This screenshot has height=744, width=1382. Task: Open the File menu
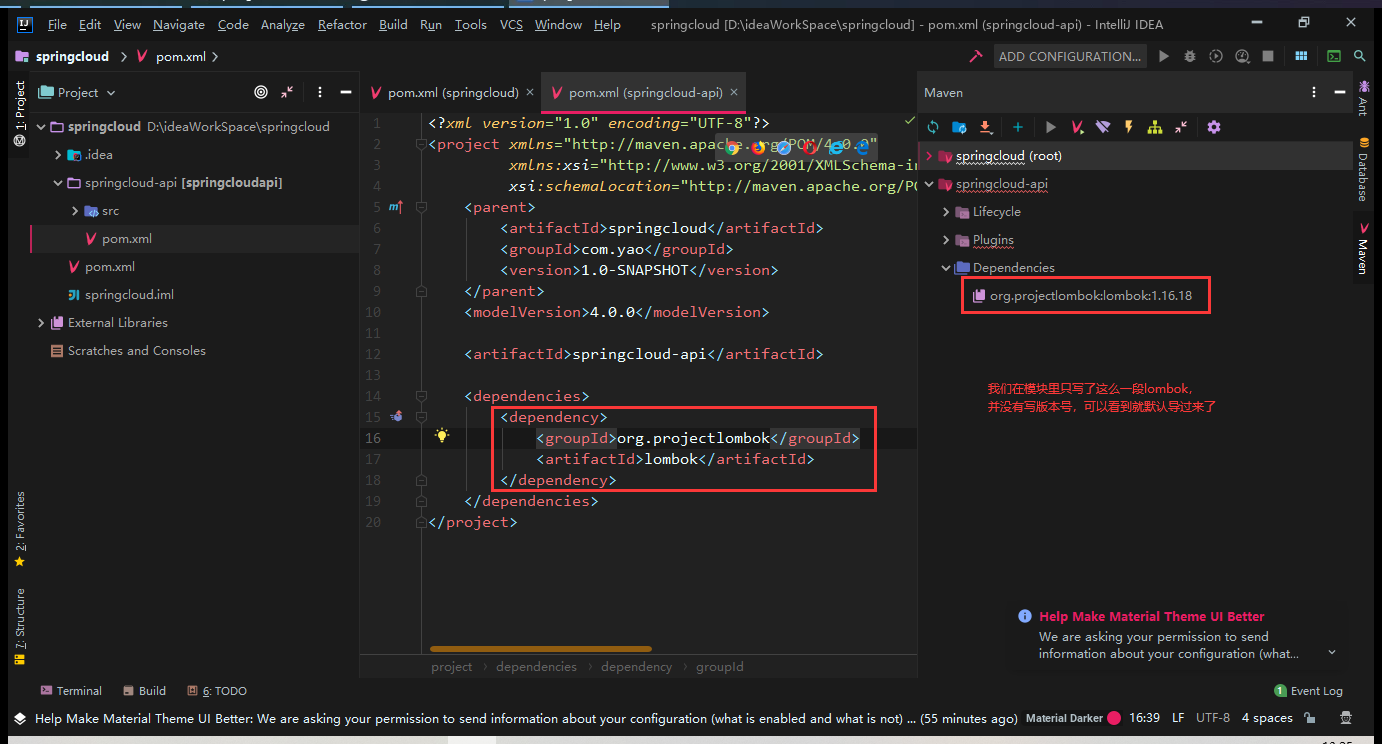(57, 24)
